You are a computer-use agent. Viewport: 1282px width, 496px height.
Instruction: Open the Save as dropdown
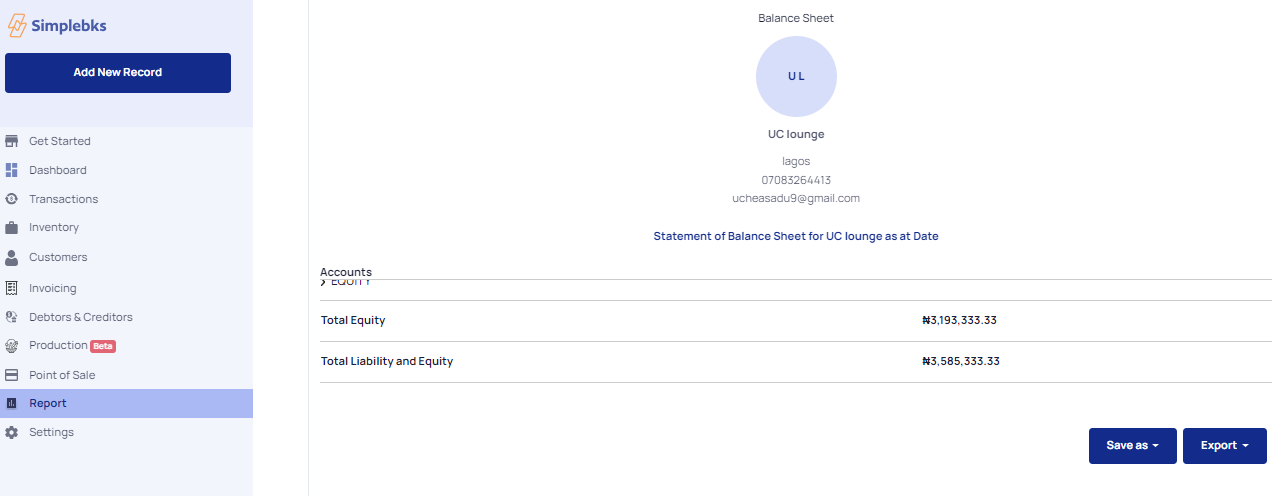coord(1133,446)
